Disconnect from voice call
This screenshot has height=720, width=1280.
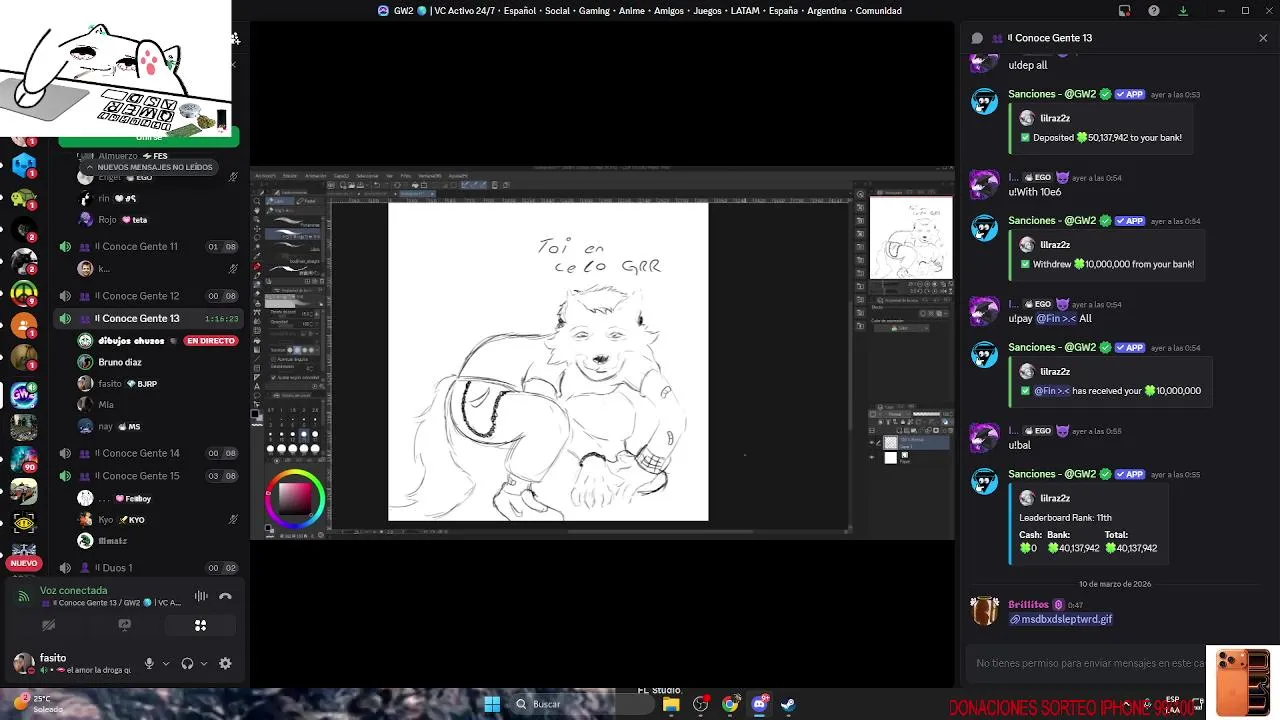tap(225, 596)
